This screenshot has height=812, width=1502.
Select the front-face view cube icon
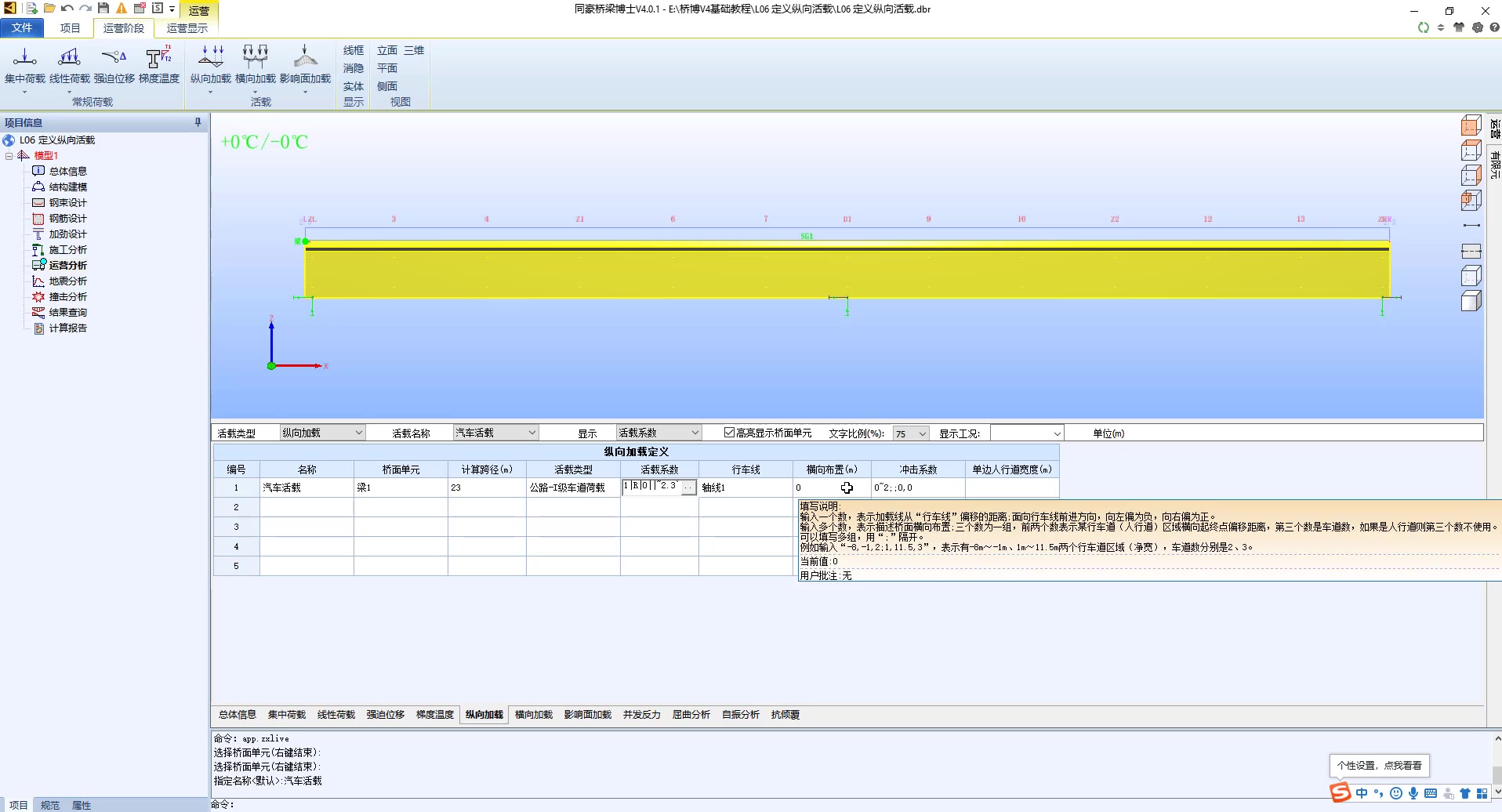(1471, 125)
